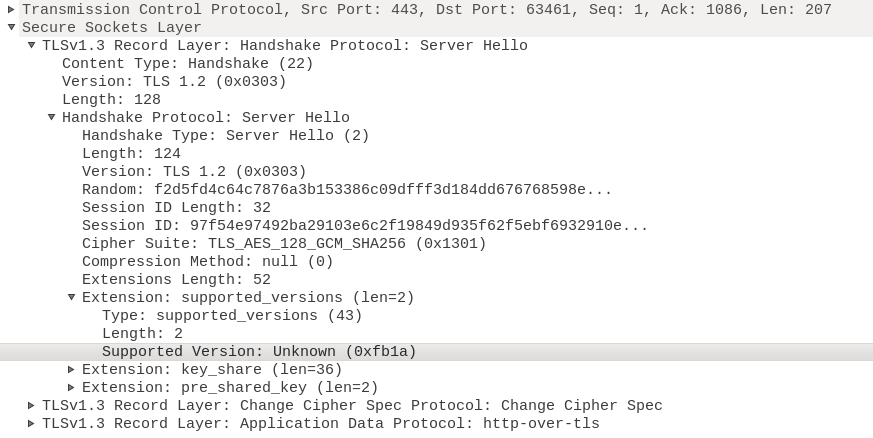Expand the Application Data Protocol record
This screenshot has width=873, height=438.
coord(31,423)
